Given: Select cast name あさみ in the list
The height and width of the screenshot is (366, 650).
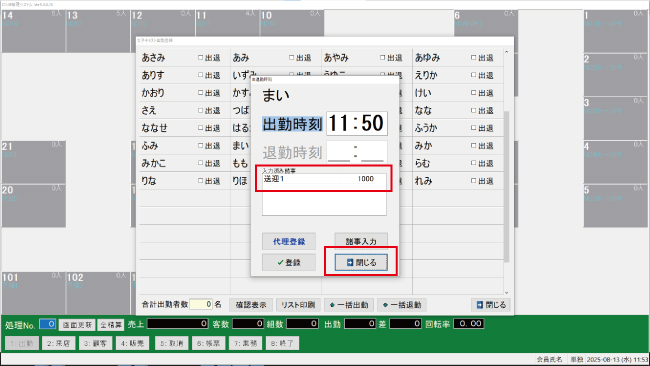Looking at the screenshot, I should coord(153,58).
